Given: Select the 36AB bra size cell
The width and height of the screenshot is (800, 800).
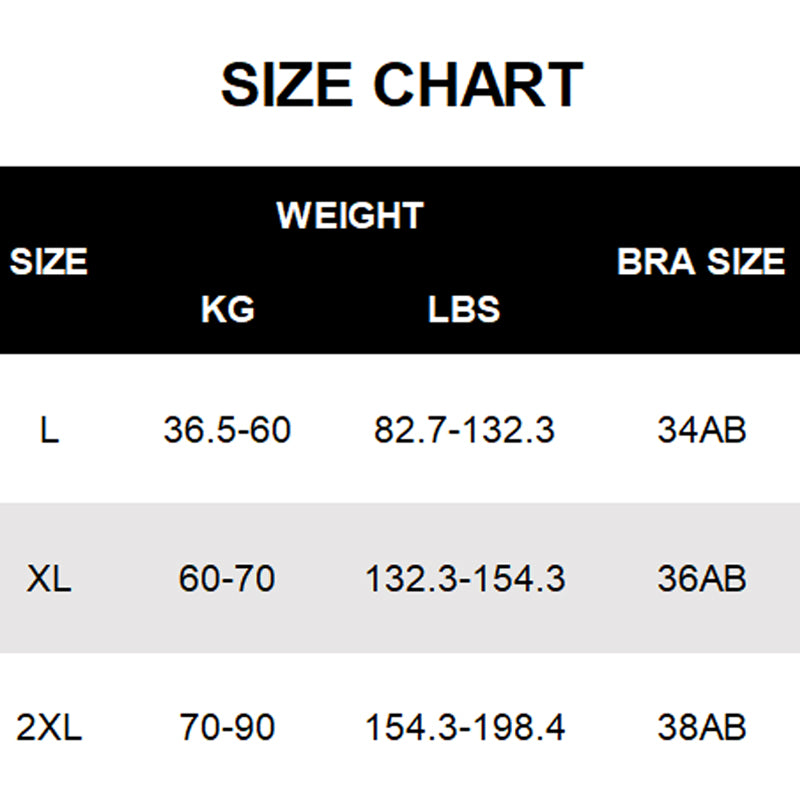Looking at the screenshot, I should click(702, 579).
